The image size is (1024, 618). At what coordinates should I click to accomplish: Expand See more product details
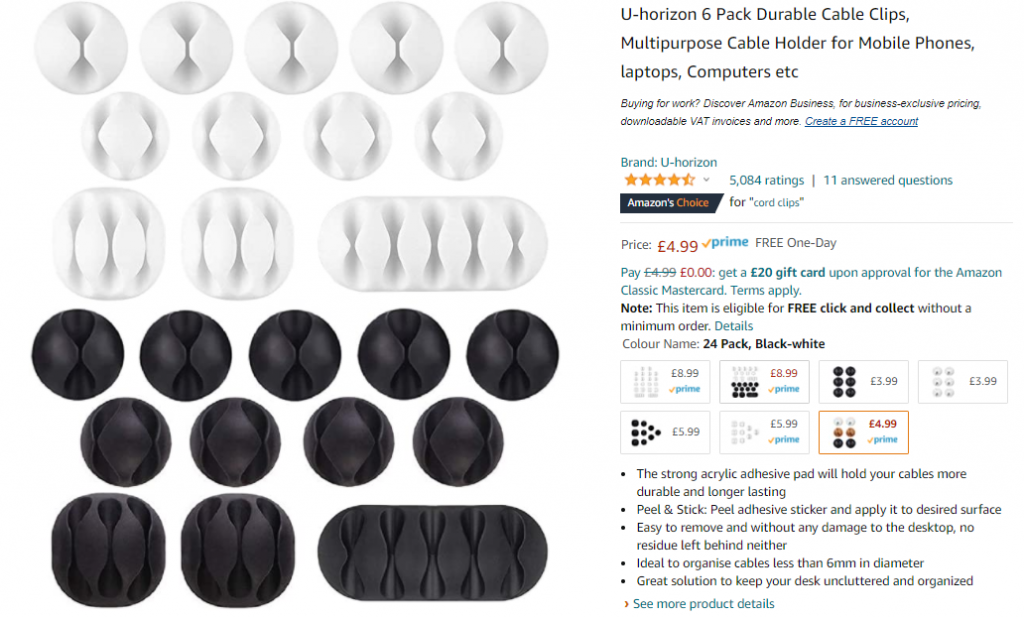[699, 604]
